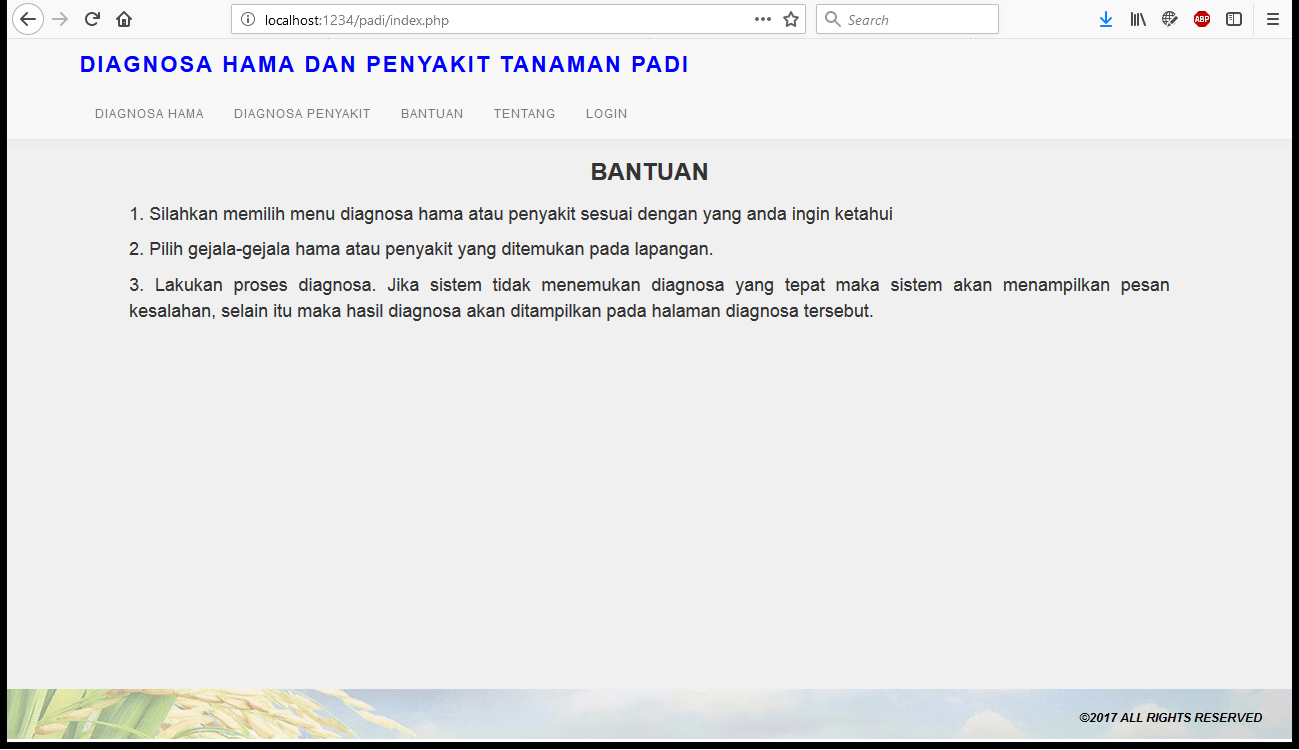Click the address bar showing localhost URL
The width and height of the screenshot is (1299, 750).
(500, 19)
